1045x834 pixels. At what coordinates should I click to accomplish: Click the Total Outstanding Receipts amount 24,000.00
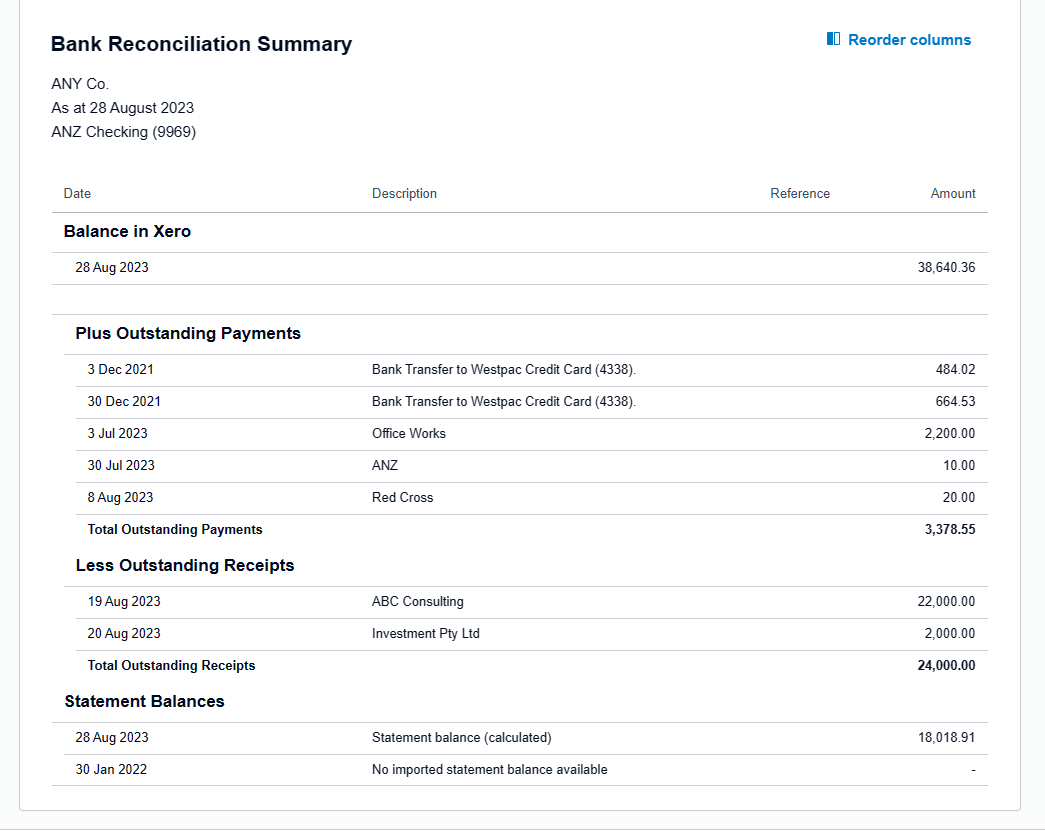coord(946,666)
